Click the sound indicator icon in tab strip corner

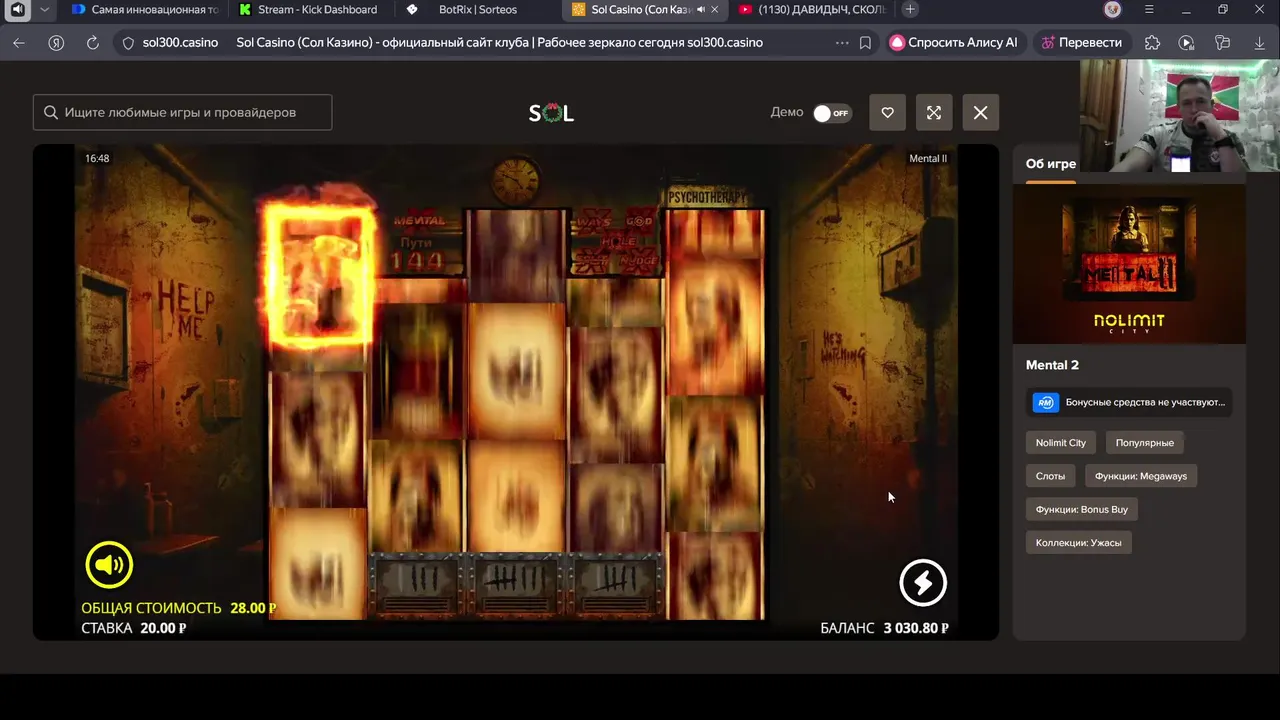point(17,9)
